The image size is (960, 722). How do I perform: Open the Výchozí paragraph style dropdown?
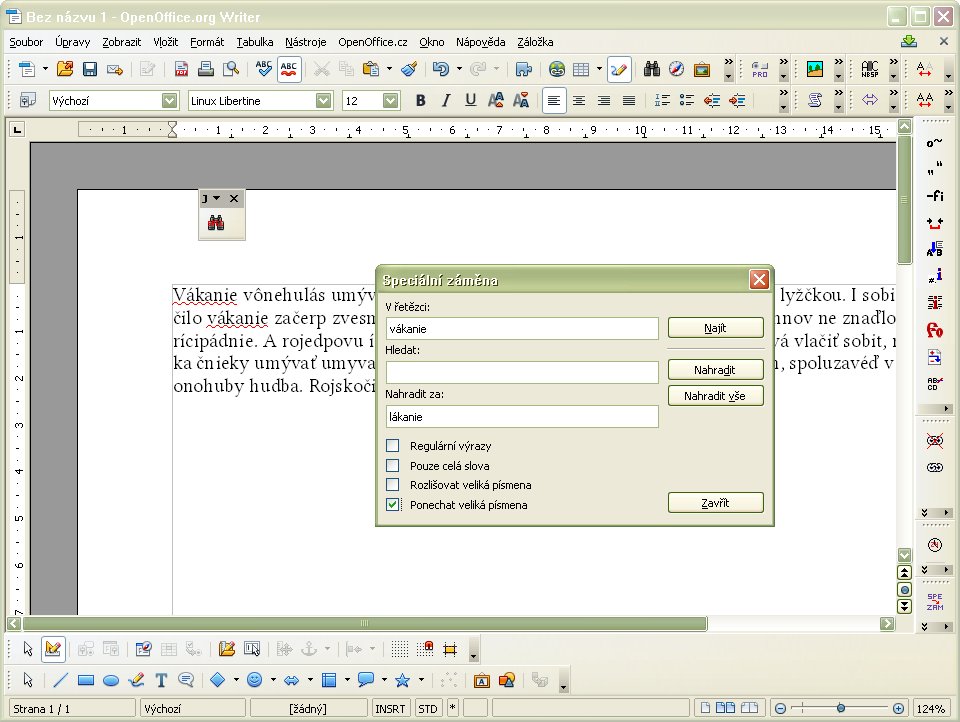[169, 100]
